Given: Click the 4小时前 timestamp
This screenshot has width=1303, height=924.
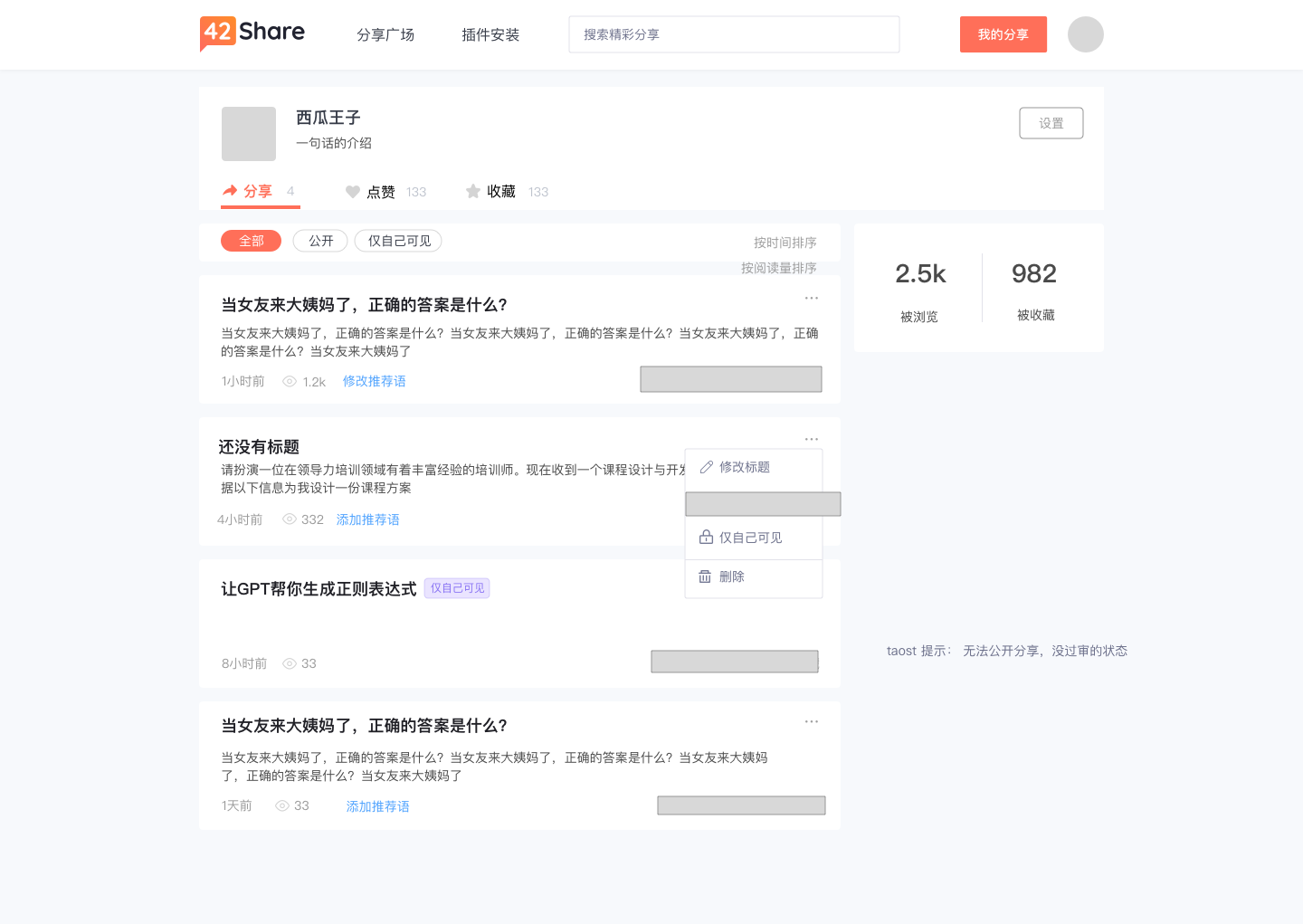Looking at the screenshot, I should click(x=240, y=519).
